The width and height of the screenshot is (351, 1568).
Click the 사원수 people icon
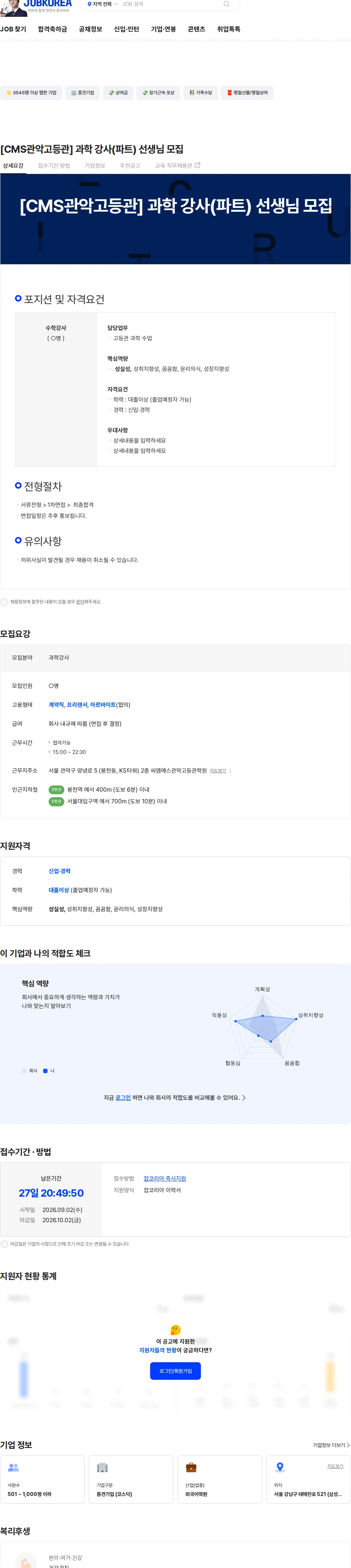pyautogui.click(x=14, y=1467)
